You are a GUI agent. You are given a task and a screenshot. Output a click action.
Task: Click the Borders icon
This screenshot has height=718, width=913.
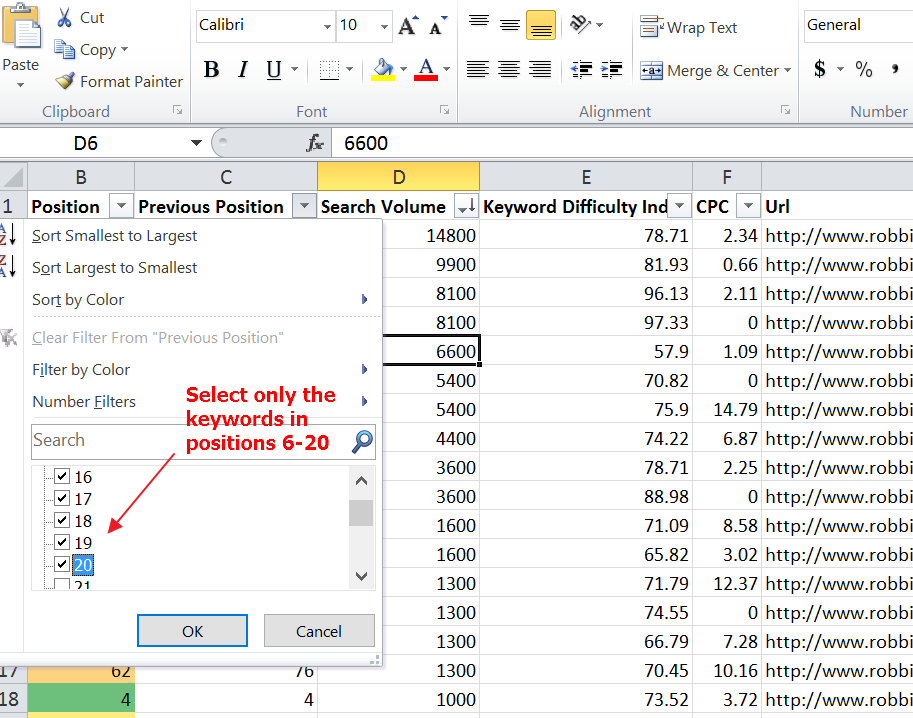(329, 70)
